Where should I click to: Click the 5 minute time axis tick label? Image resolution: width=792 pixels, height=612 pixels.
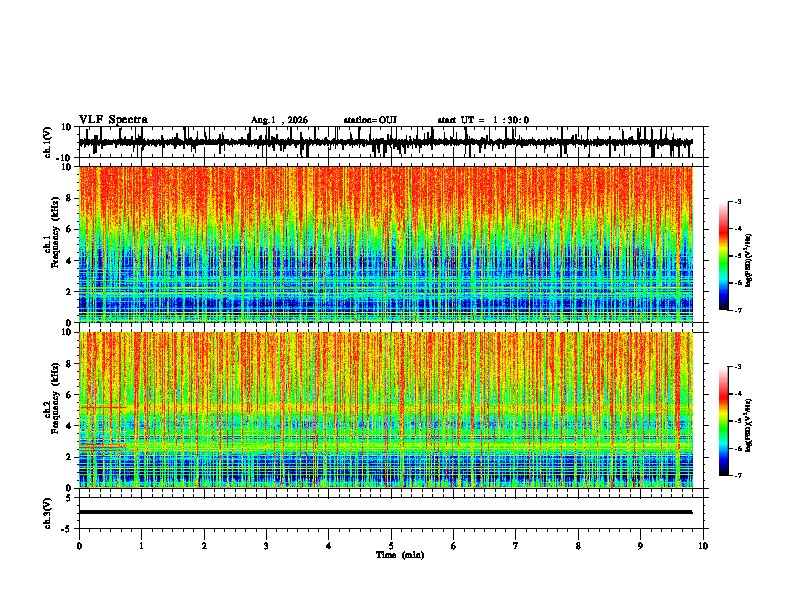click(x=391, y=546)
